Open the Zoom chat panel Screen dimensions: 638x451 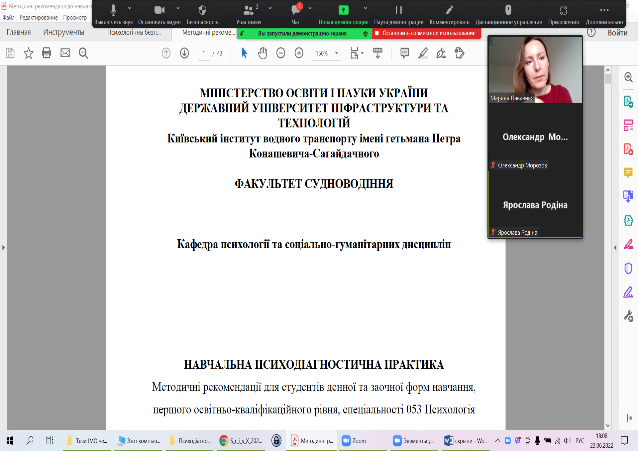(295, 11)
